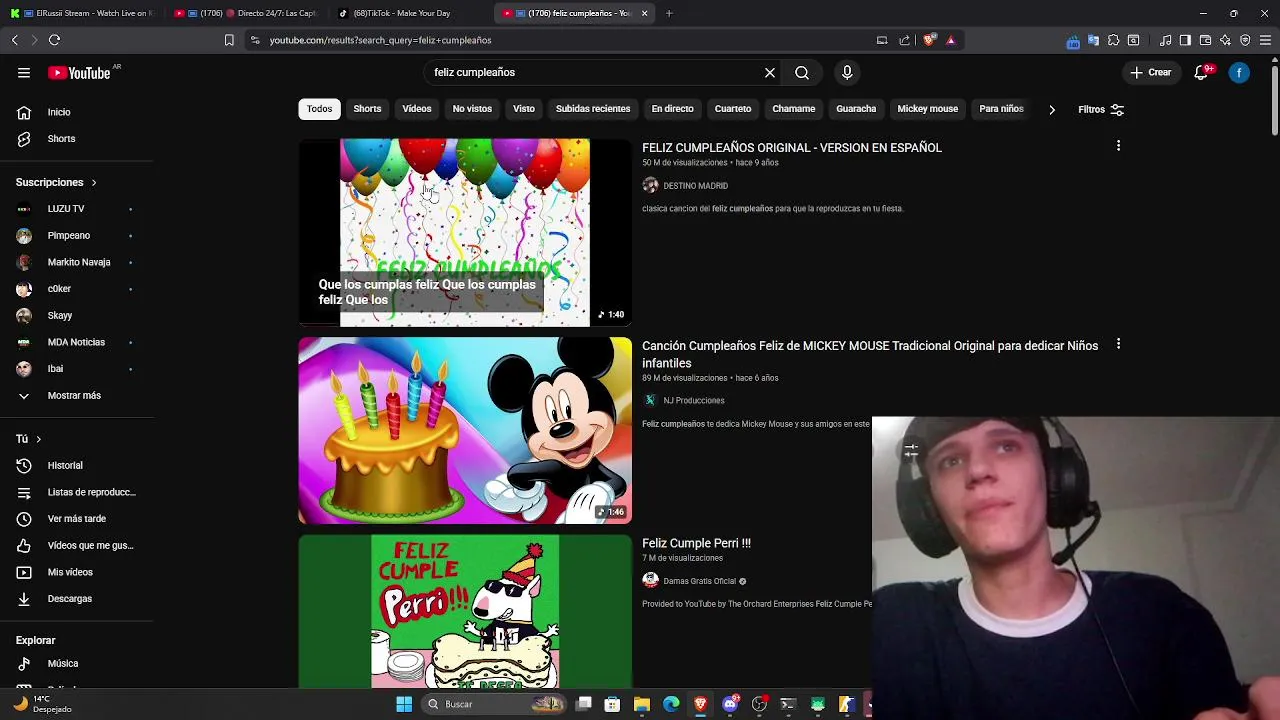
Task: Open the Brave Shields lion icon
Action: click(929, 40)
